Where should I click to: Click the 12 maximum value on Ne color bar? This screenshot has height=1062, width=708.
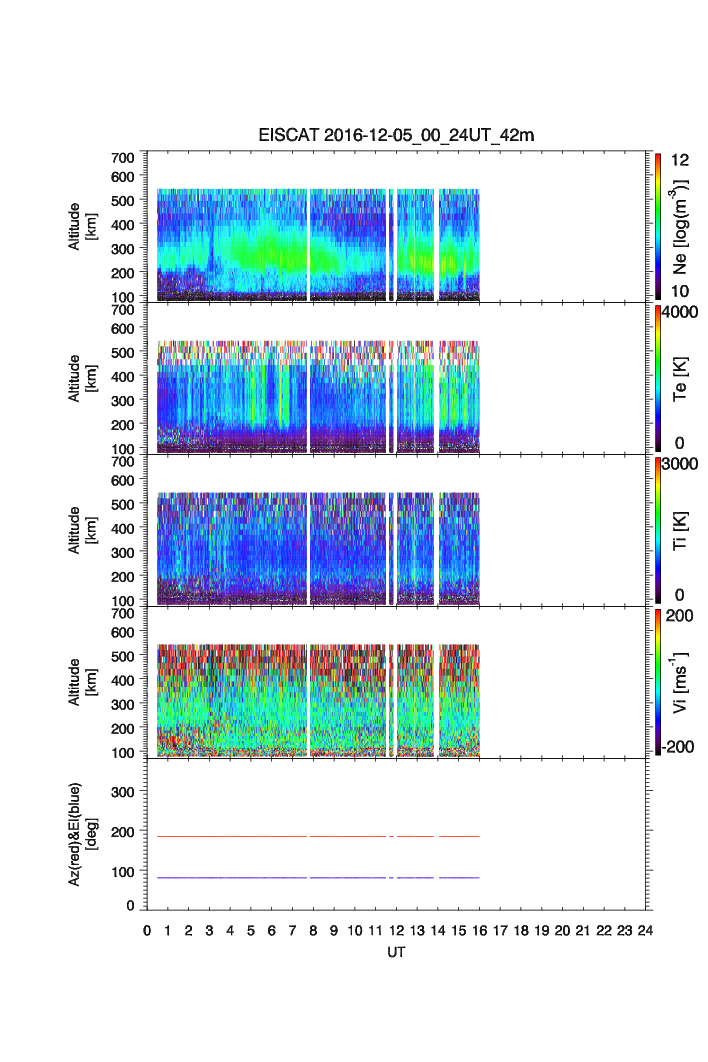click(680, 160)
